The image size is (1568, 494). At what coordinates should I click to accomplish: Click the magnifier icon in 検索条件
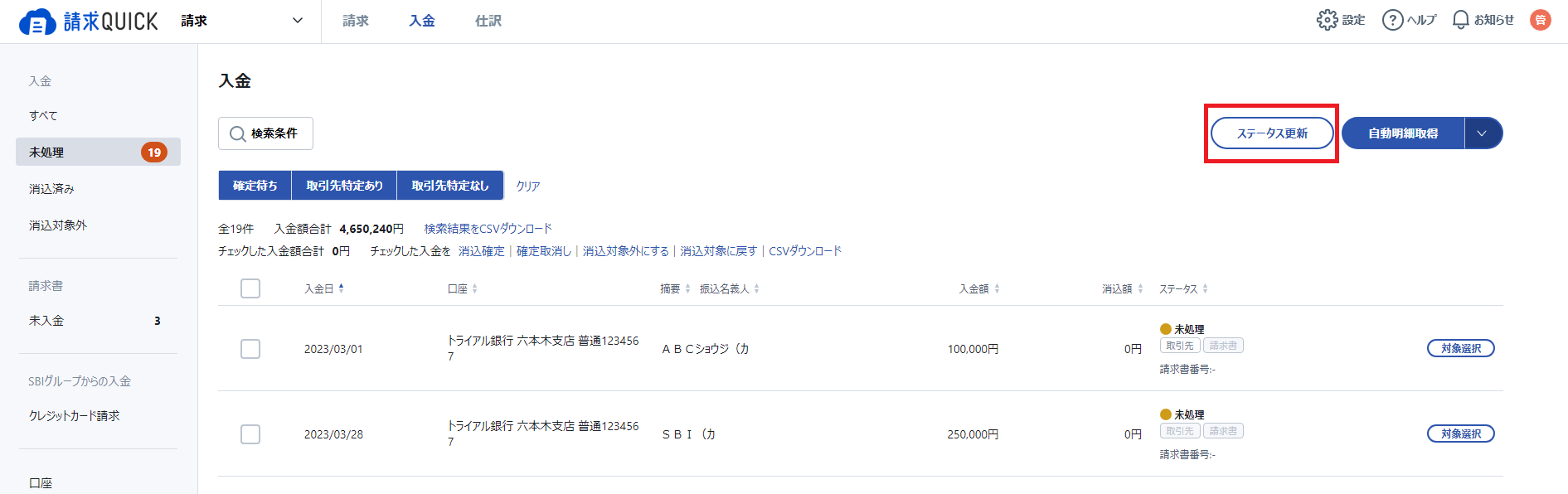tap(238, 133)
